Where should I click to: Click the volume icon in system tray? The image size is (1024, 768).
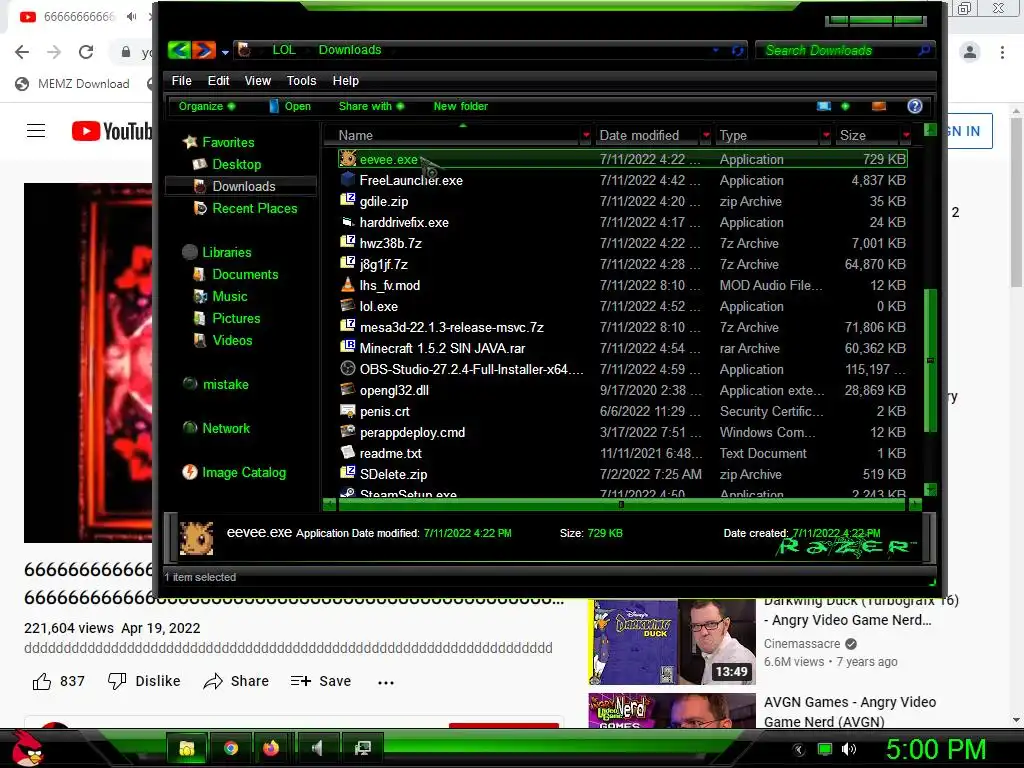(848, 749)
